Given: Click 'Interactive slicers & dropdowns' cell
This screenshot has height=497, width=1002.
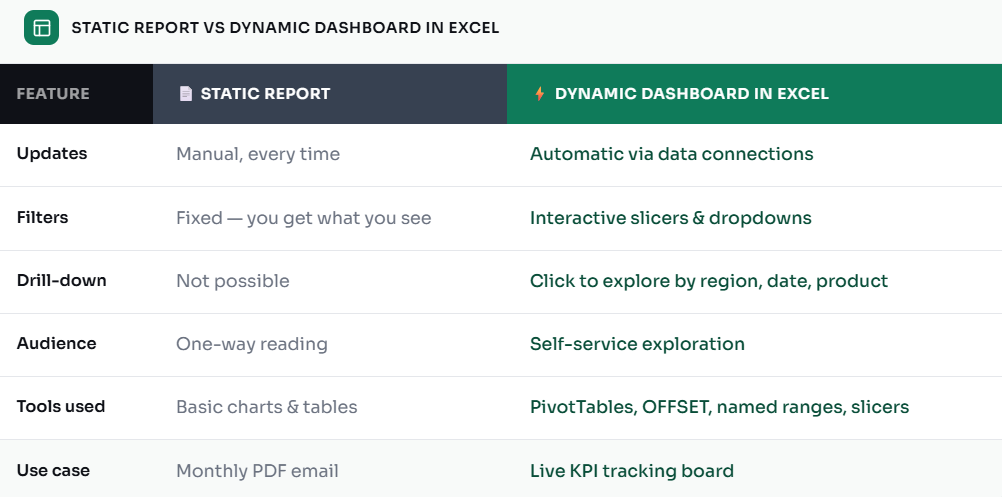Looking at the screenshot, I should pos(670,218).
